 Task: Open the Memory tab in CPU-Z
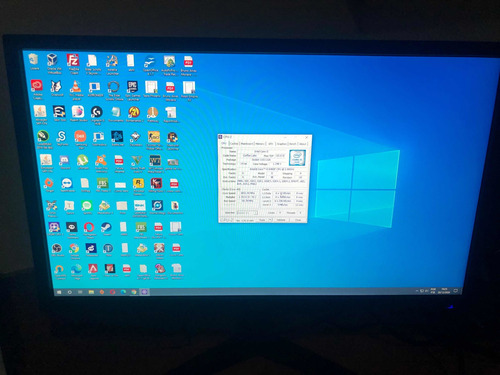tap(260, 143)
